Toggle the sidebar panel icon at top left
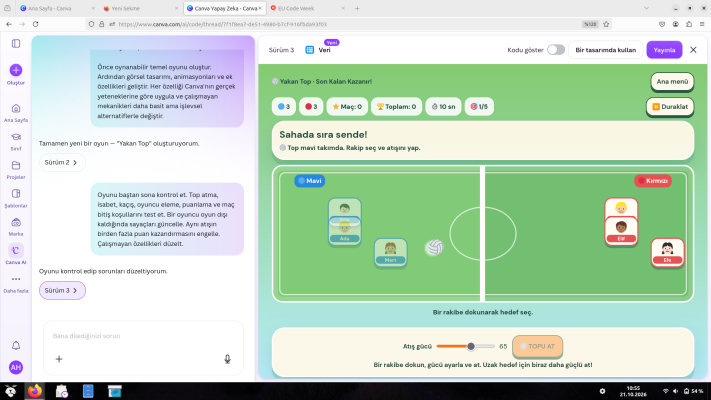The width and height of the screenshot is (711, 400). point(16,44)
